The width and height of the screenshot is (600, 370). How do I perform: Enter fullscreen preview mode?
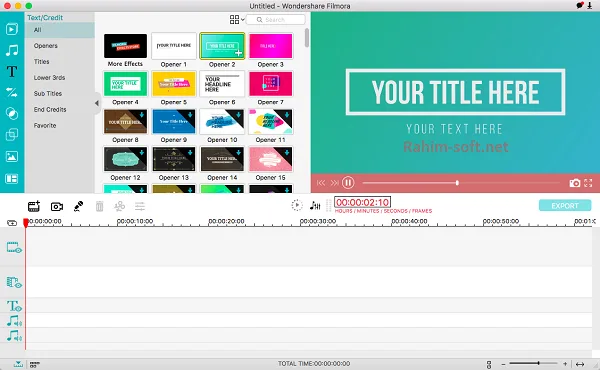pos(589,183)
